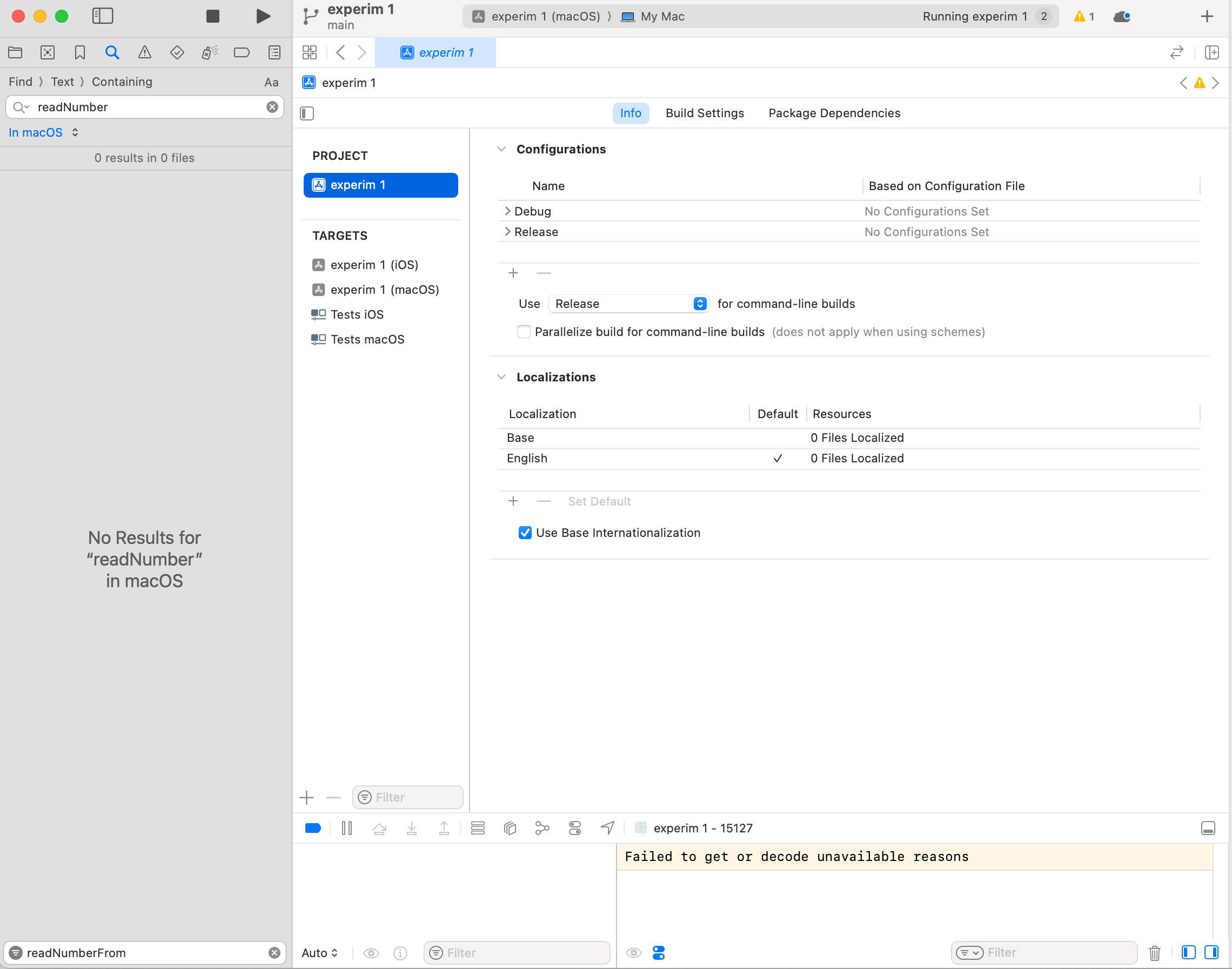Click the experim 1 editor tab
This screenshot has width=1232, height=969.
click(436, 53)
